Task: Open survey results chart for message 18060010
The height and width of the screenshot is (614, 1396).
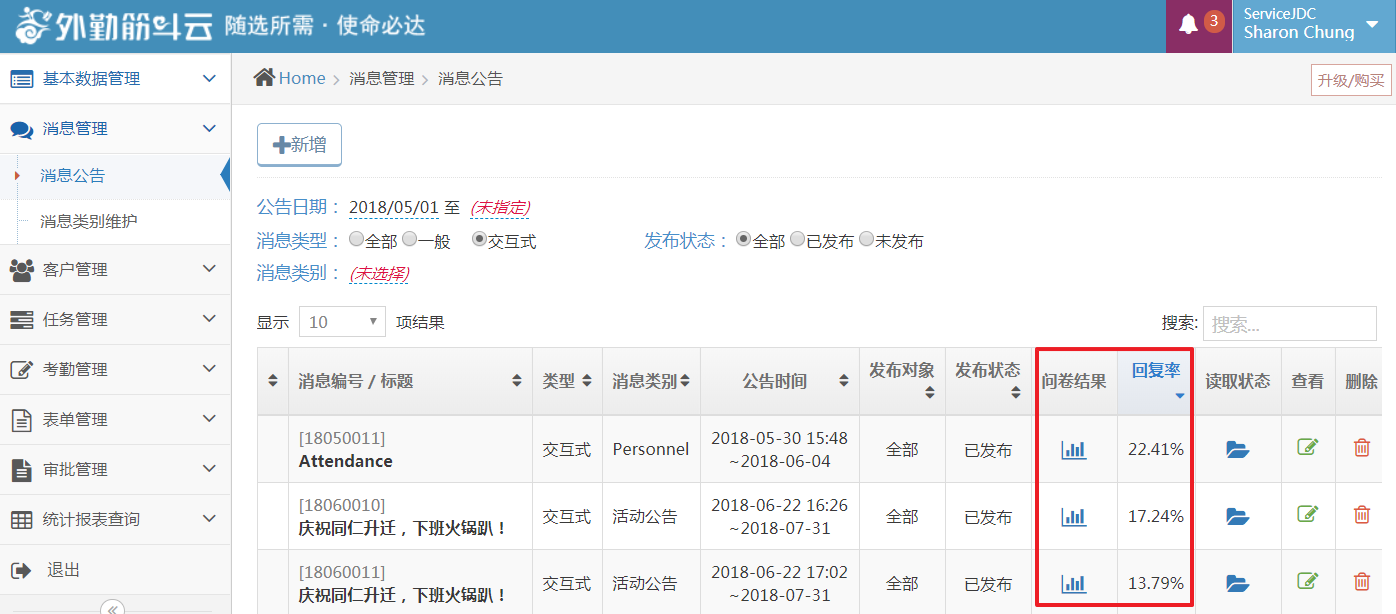Action: [x=1074, y=517]
